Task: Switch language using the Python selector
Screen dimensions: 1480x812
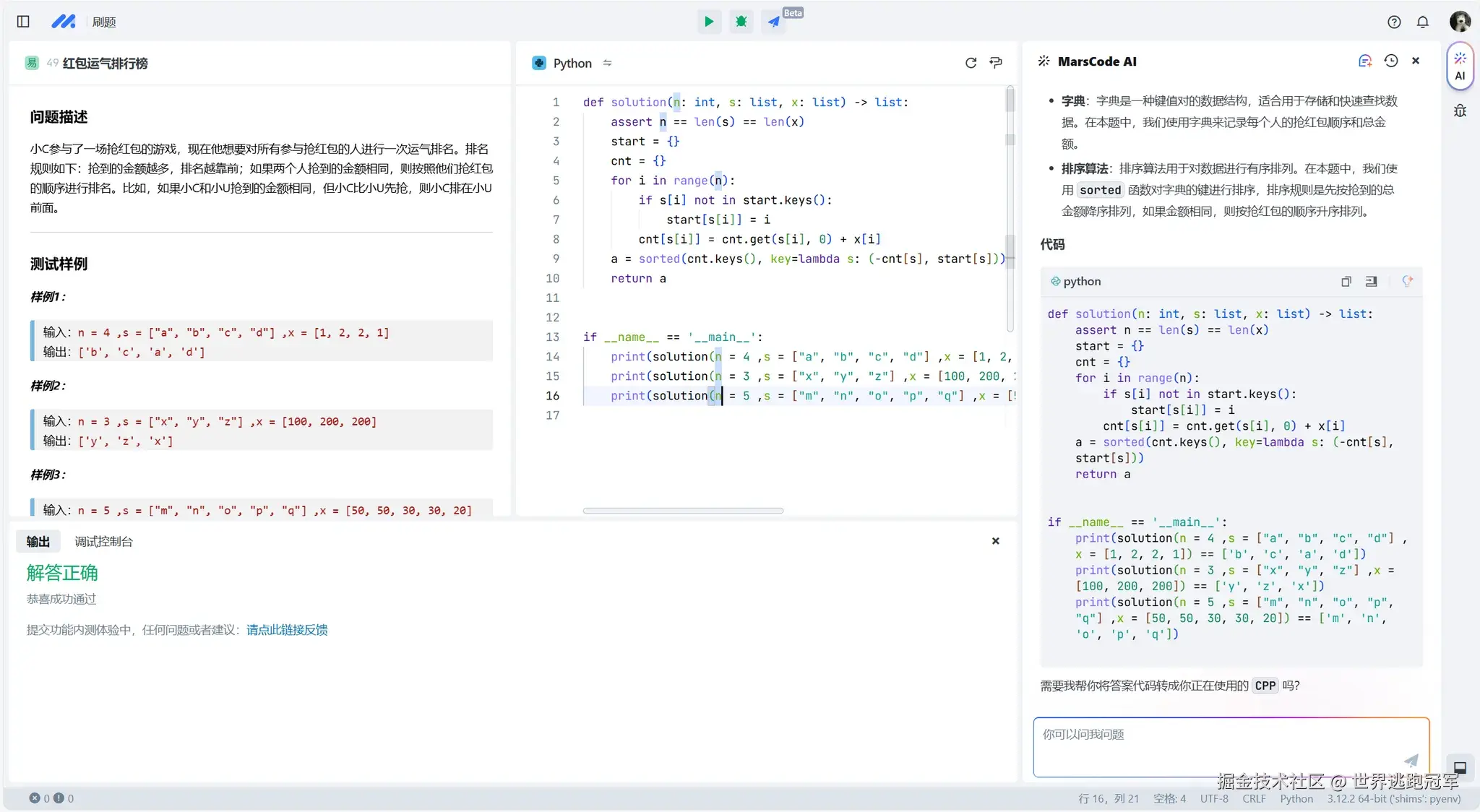Action: pyautogui.click(x=572, y=63)
